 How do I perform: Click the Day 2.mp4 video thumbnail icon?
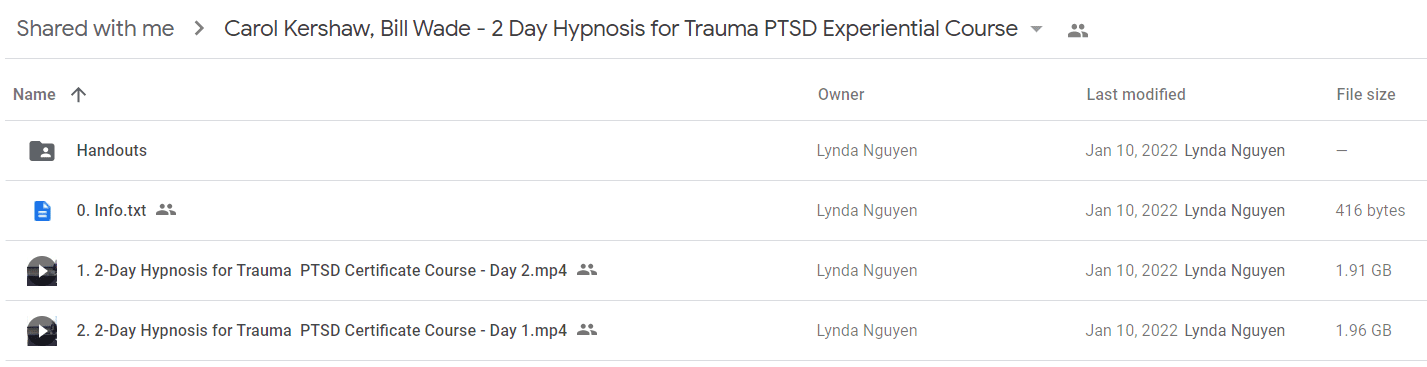[42, 271]
